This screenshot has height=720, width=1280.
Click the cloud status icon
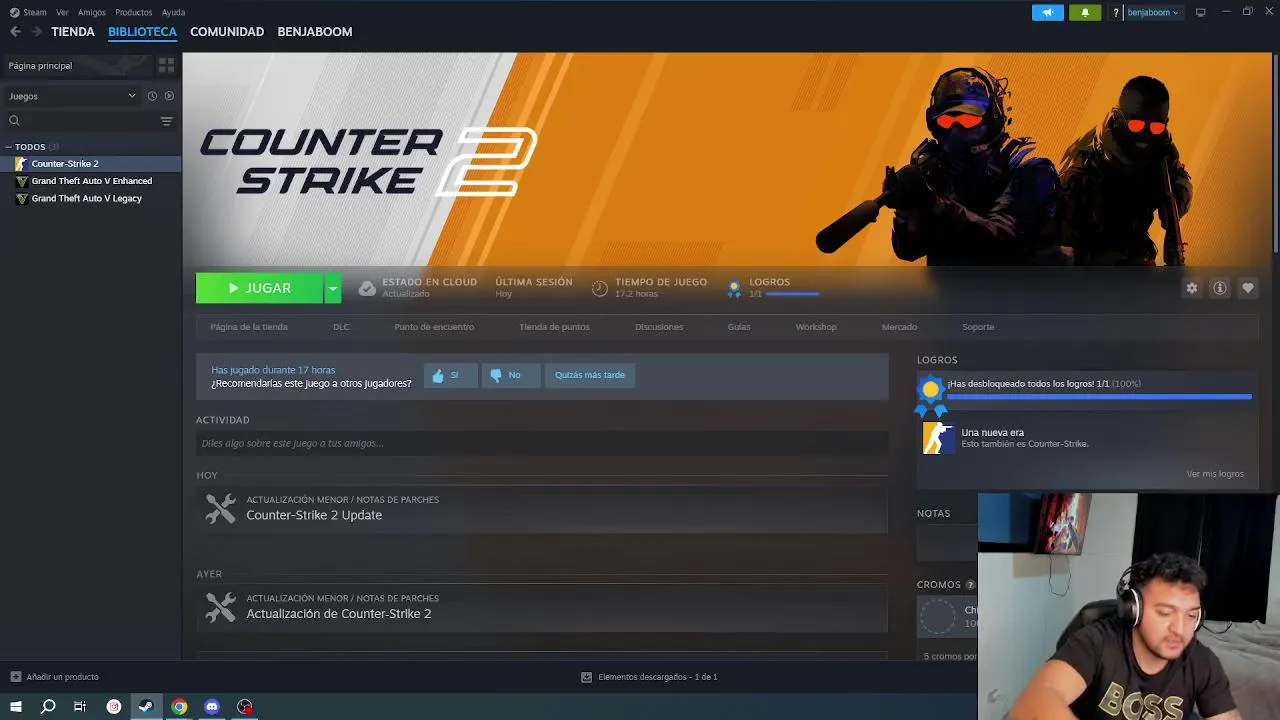tap(367, 288)
